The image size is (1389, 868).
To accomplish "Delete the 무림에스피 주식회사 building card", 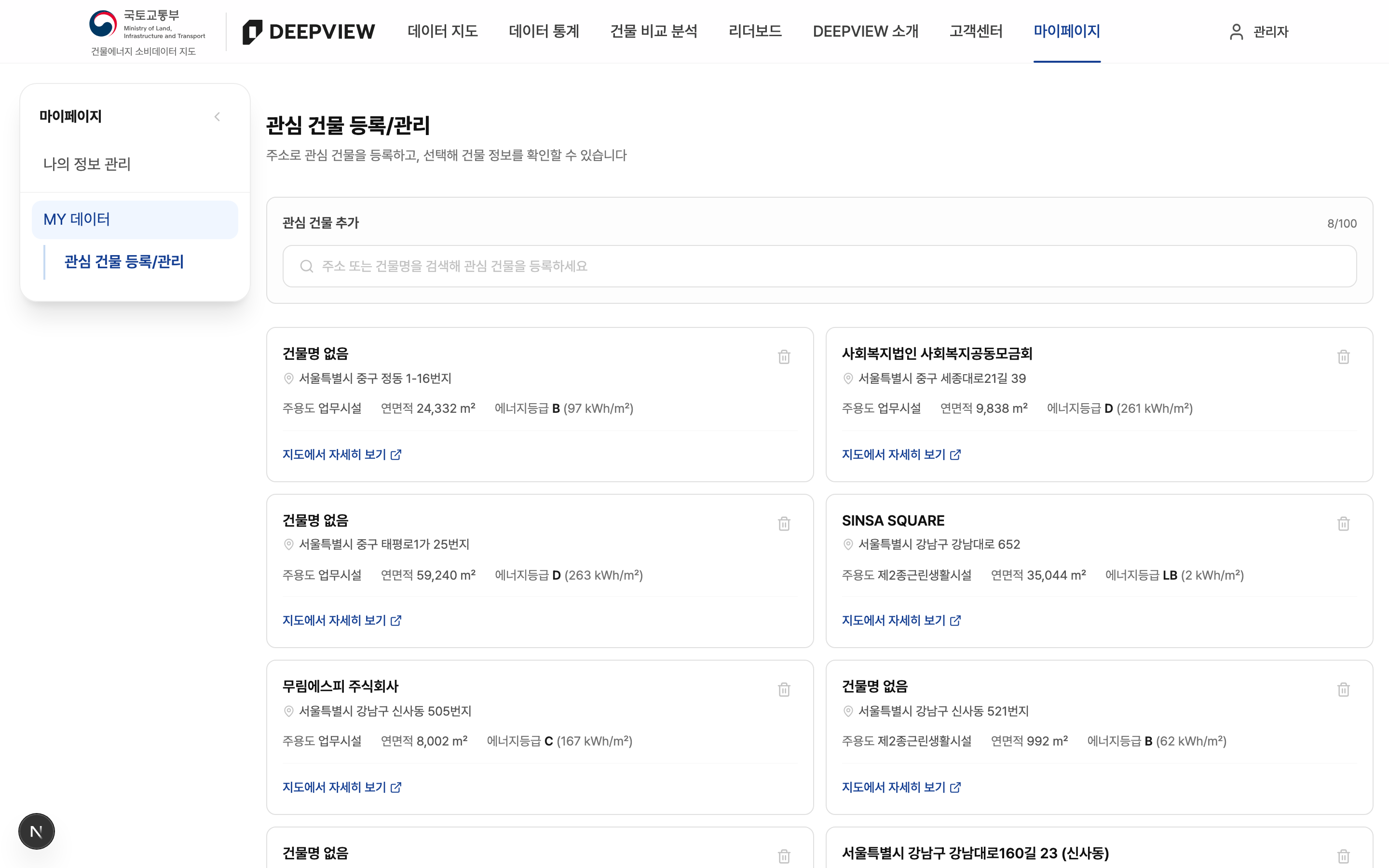I will pyautogui.click(x=784, y=689).
